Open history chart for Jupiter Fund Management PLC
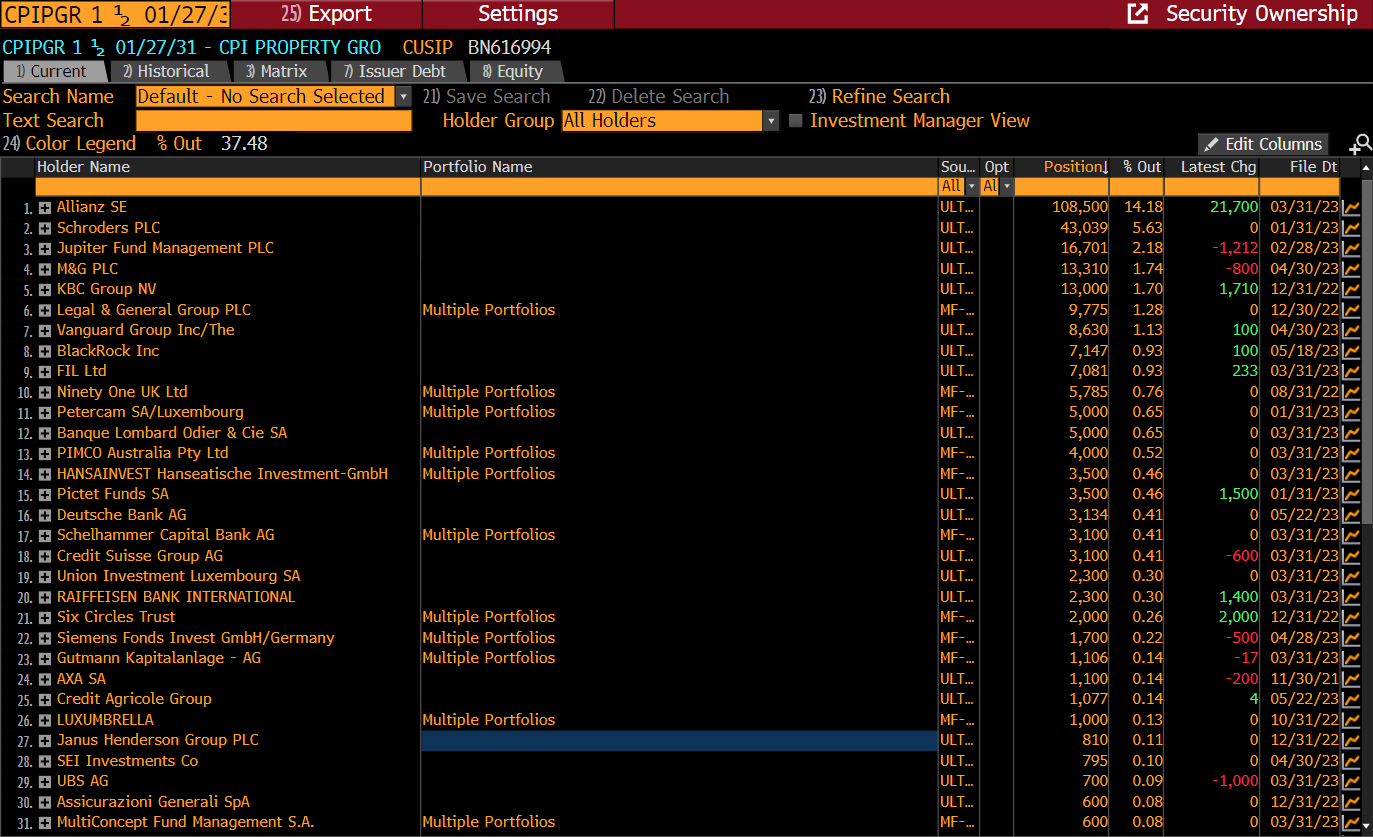The width and height of the screenshot is (1373, 837). pyautogui.click(x=1351, y=248)
